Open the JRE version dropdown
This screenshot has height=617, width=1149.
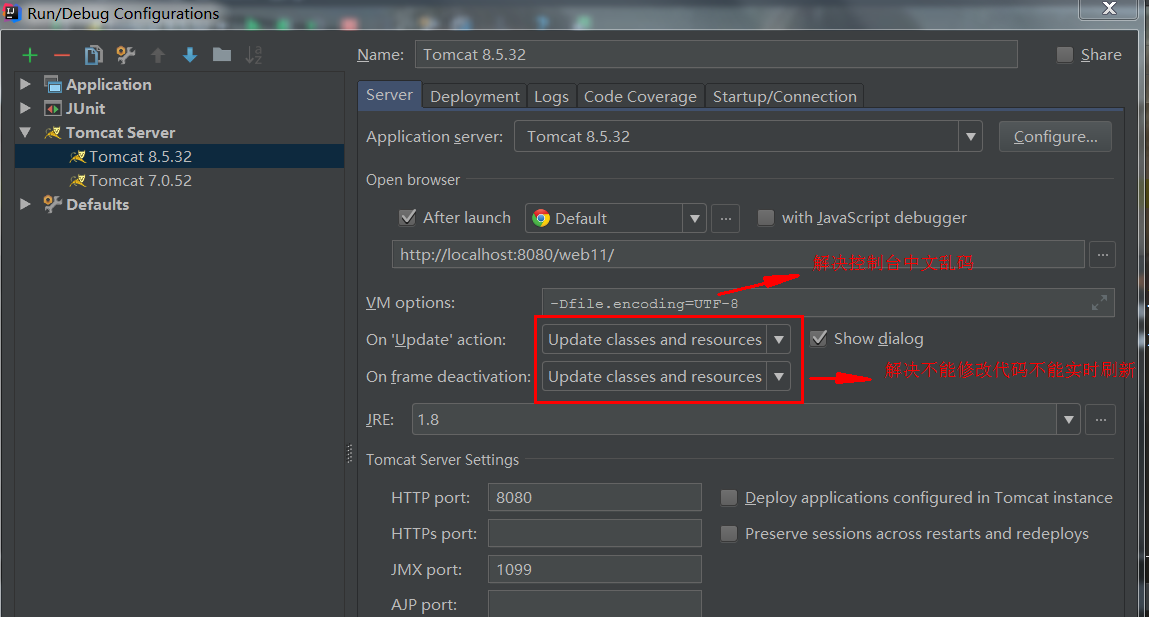pos(1068,419)
